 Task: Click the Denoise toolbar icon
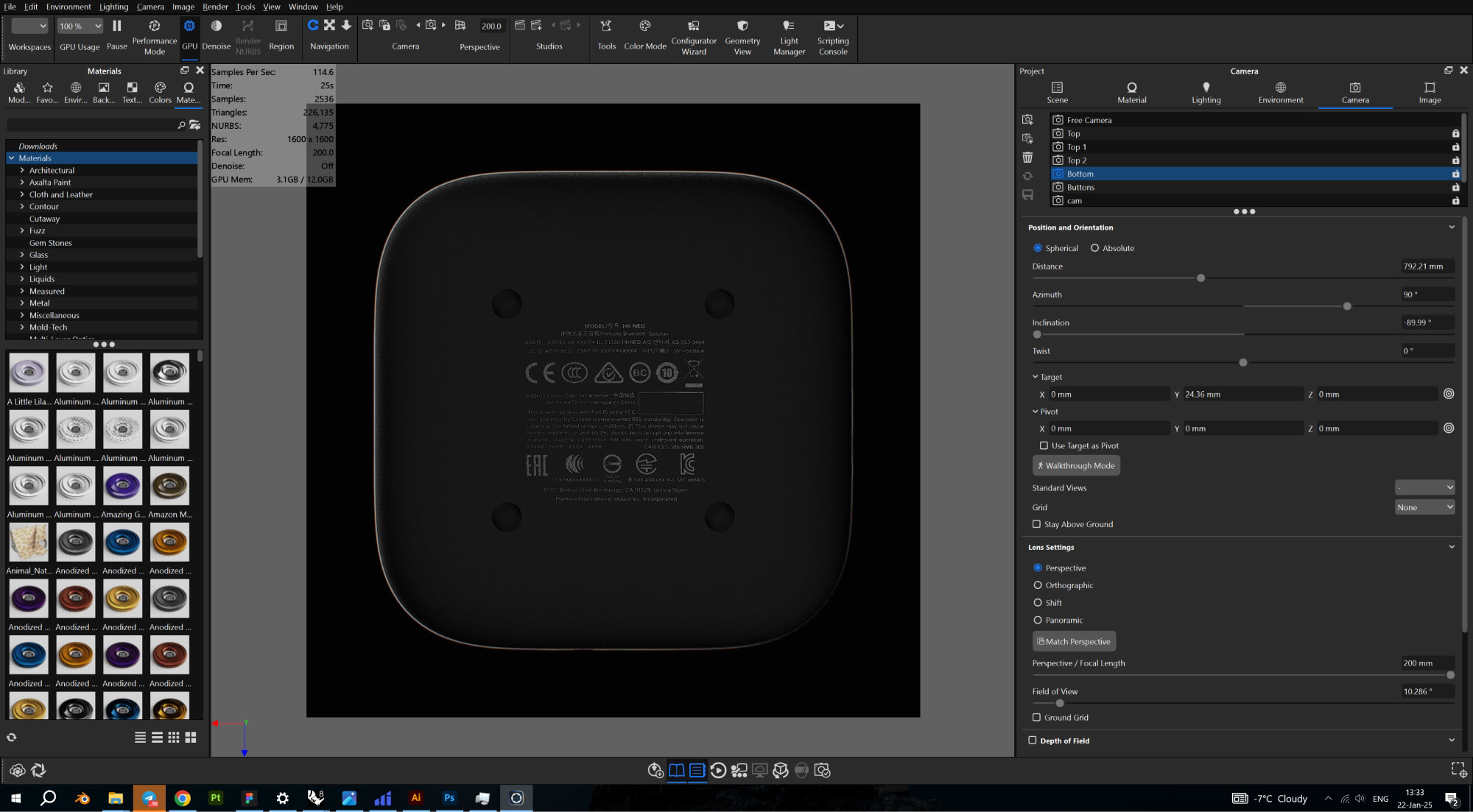click(216, 27)
